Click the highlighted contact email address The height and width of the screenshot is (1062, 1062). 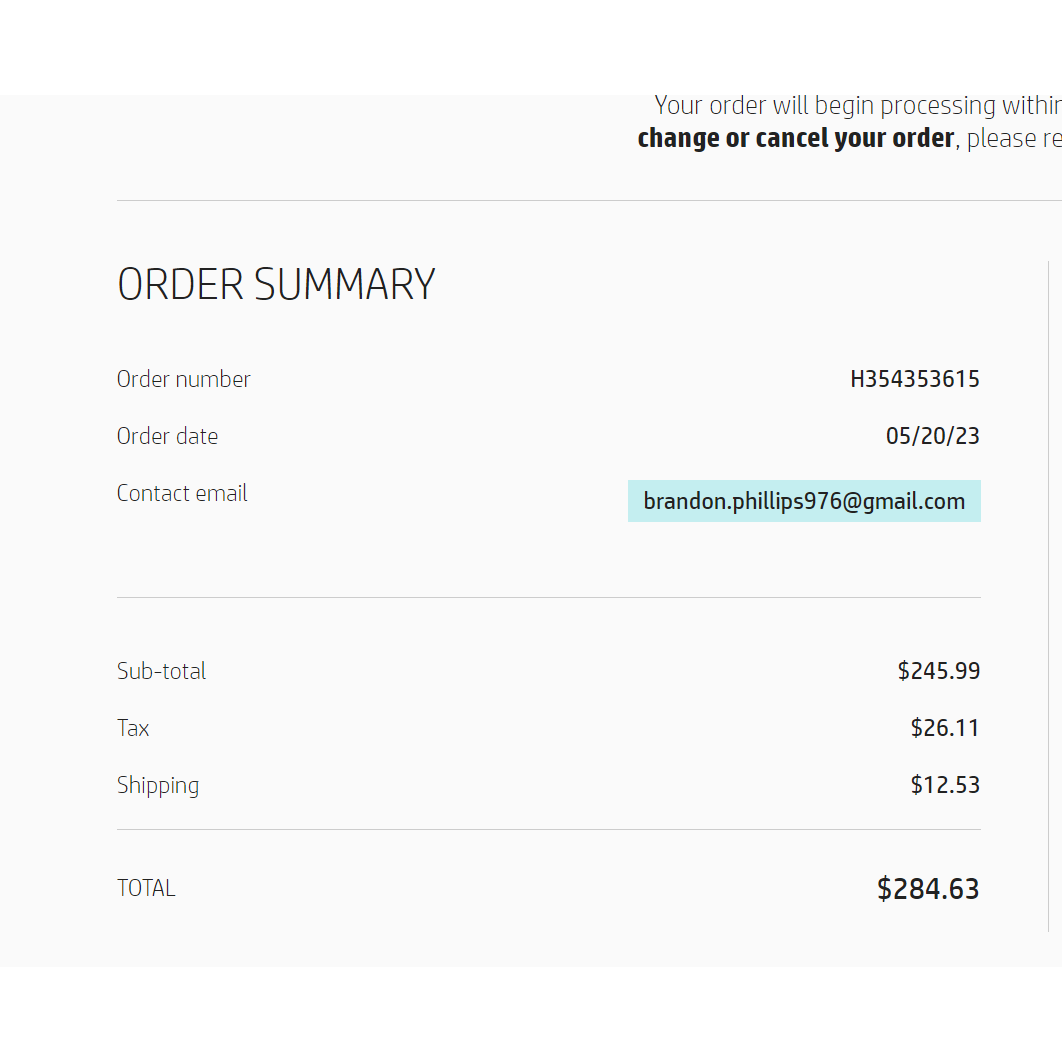[804, 501]
